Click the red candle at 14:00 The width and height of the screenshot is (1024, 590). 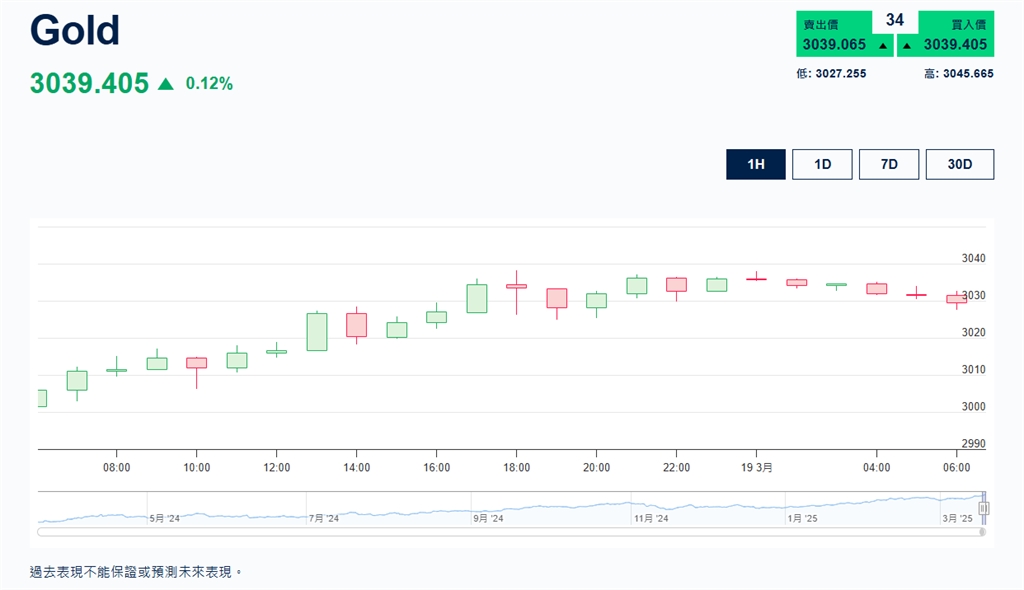coord(357,325)
